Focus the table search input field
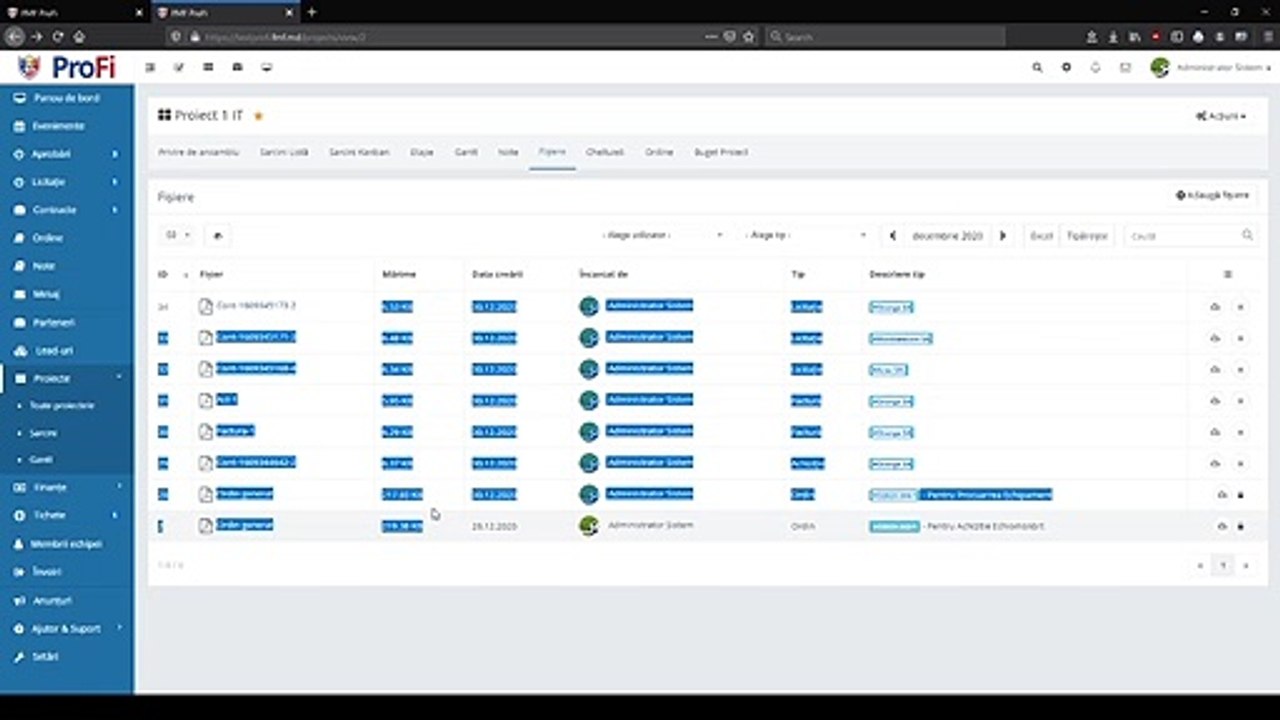The width and height of the screenshot is (1280, 720). (1190, 236)
